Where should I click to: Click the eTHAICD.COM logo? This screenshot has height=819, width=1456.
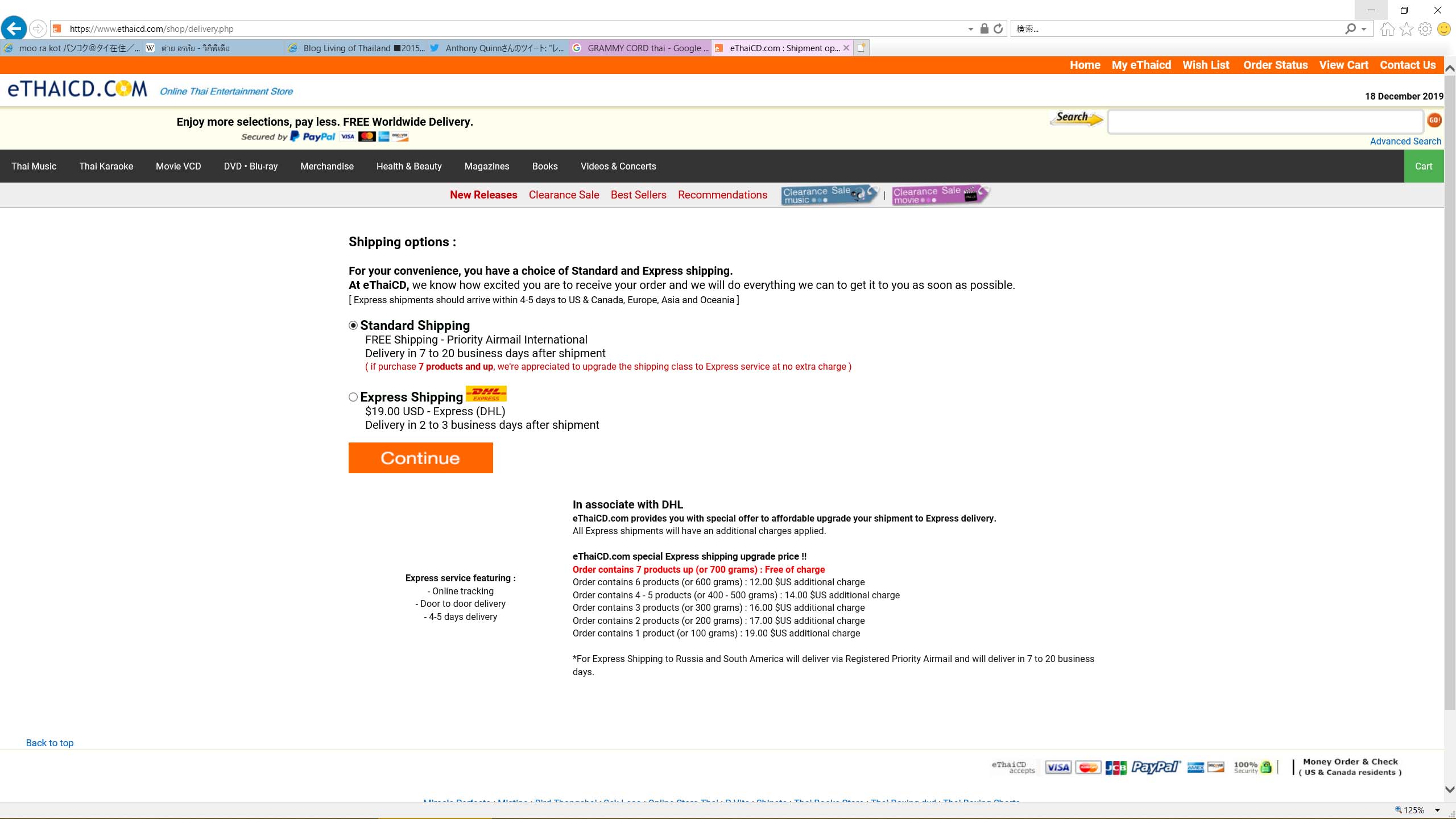click(77, 89)
